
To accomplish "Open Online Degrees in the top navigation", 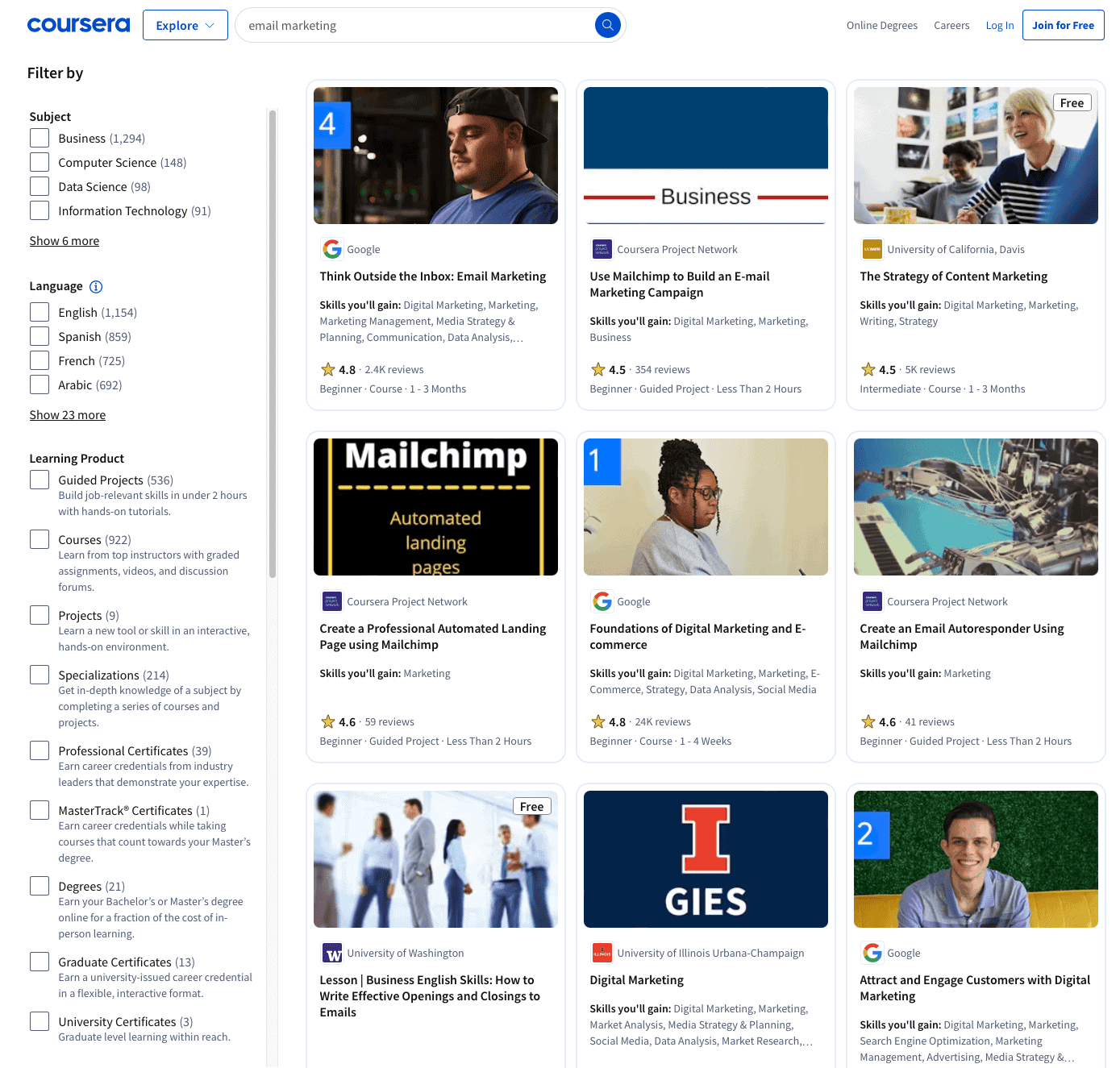I will (x=882, y=26).
